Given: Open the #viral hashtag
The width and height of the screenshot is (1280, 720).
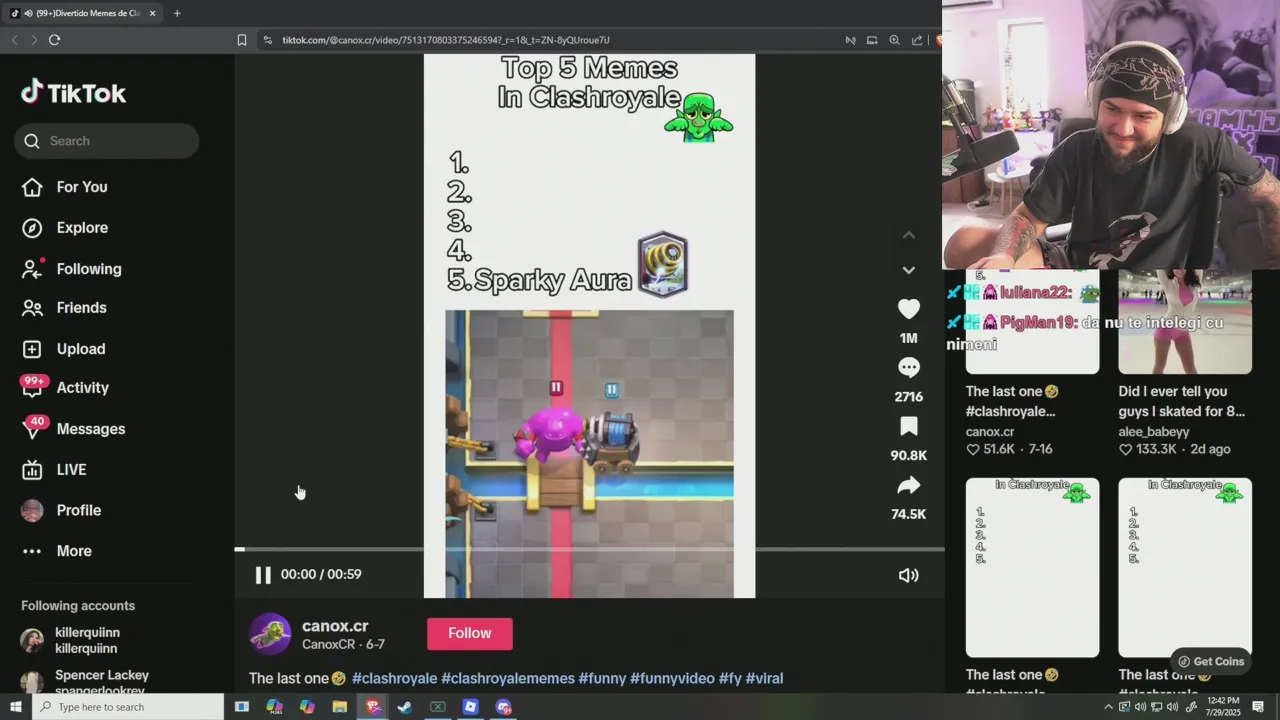Looking at the screenshot, I should click(x=764, y=678).
